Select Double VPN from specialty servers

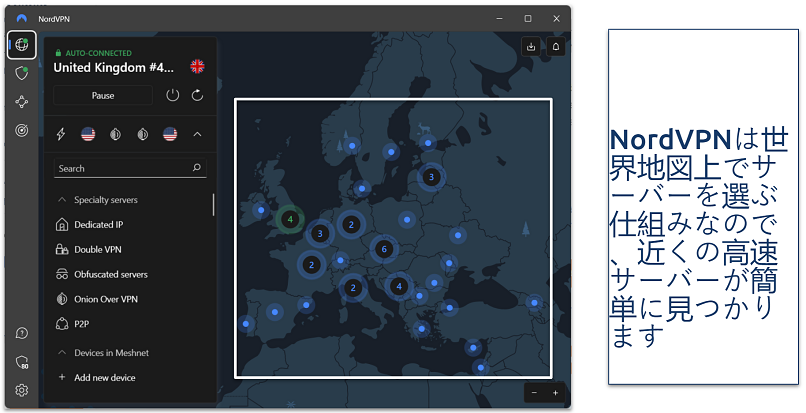(98, 249)
